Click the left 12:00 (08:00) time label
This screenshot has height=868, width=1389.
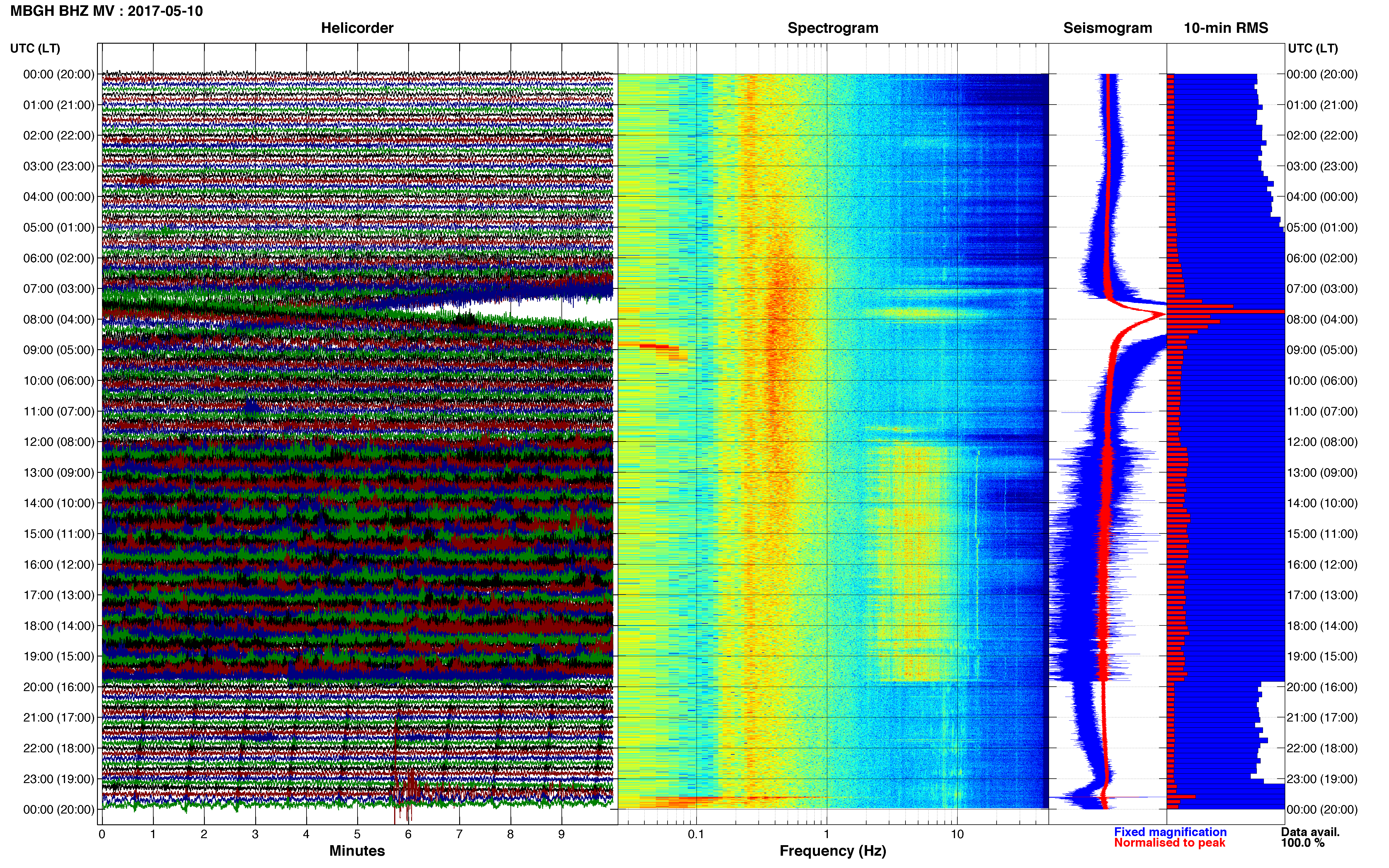tap(59, 442)
